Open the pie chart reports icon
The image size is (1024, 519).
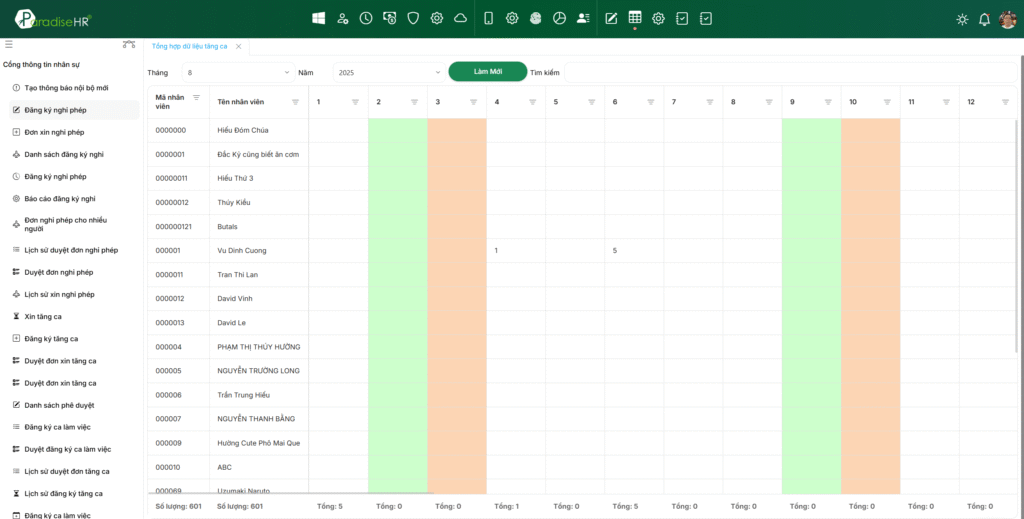click(559, 18)
